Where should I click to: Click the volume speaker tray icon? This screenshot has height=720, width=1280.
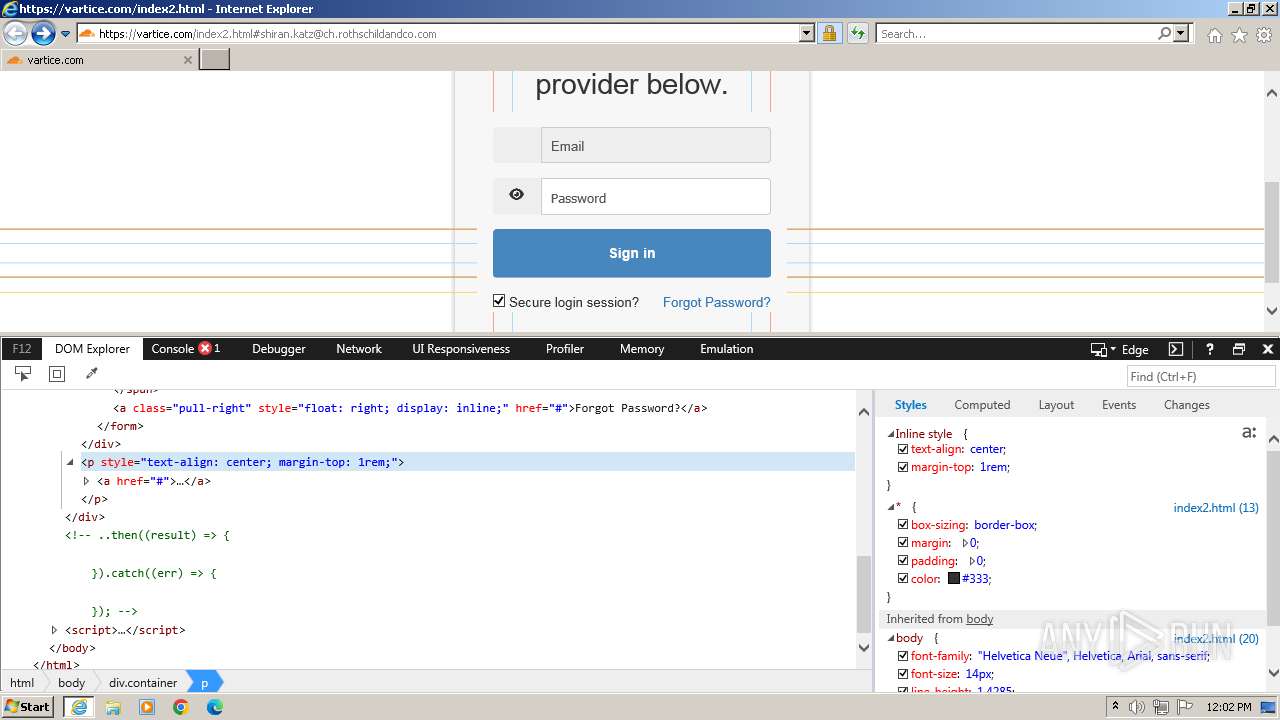pyautogui.click(x=1137, y=707)
